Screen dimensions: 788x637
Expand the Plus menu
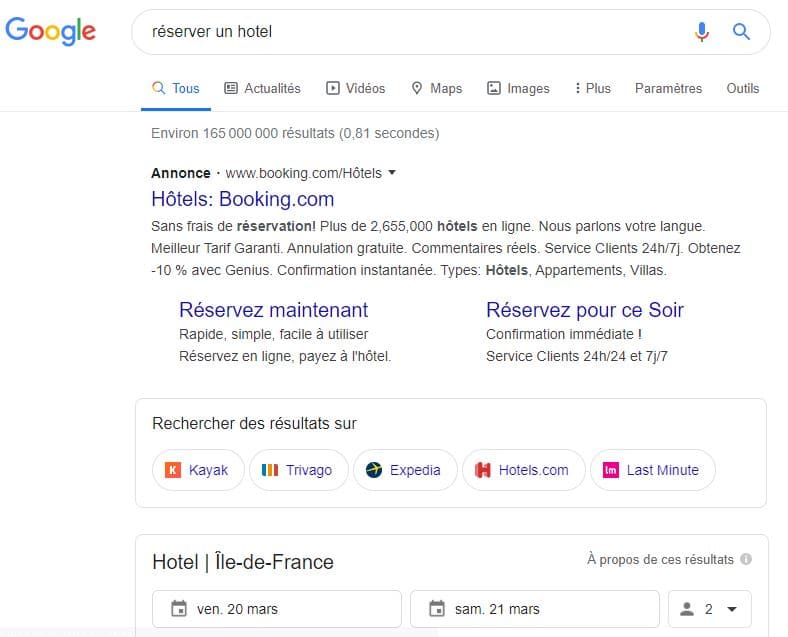point(593,88)
